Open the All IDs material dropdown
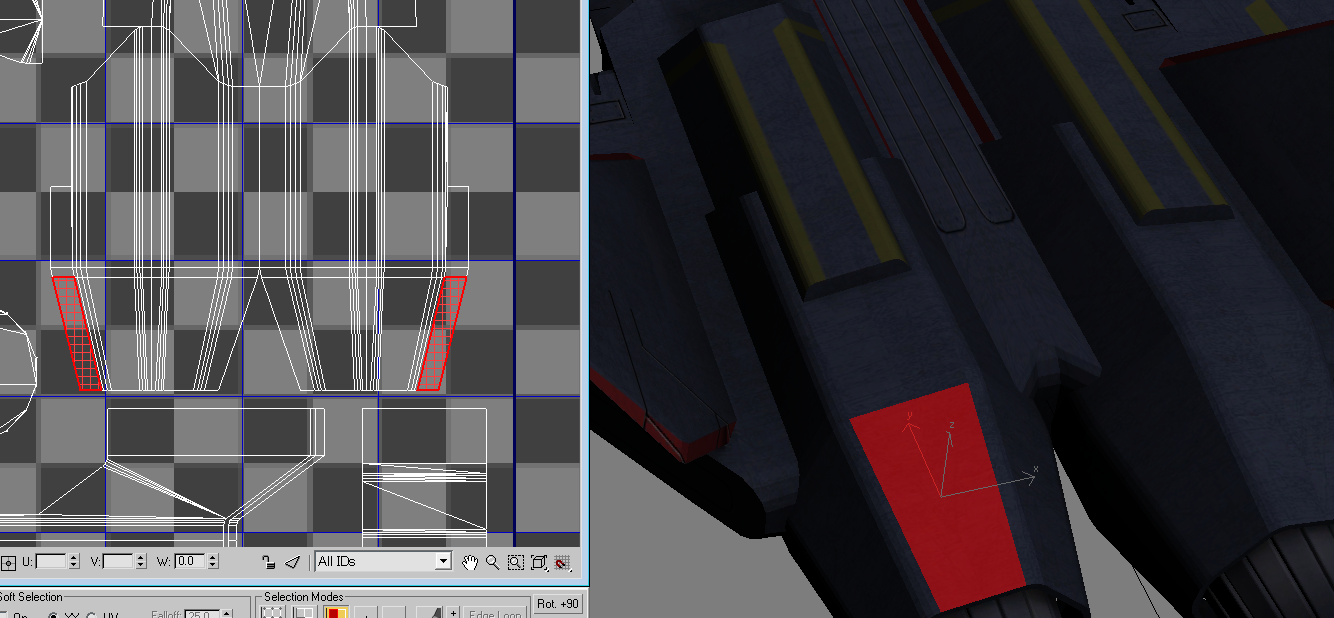The width and height of the screenshot is (1334, 618). 384,562
